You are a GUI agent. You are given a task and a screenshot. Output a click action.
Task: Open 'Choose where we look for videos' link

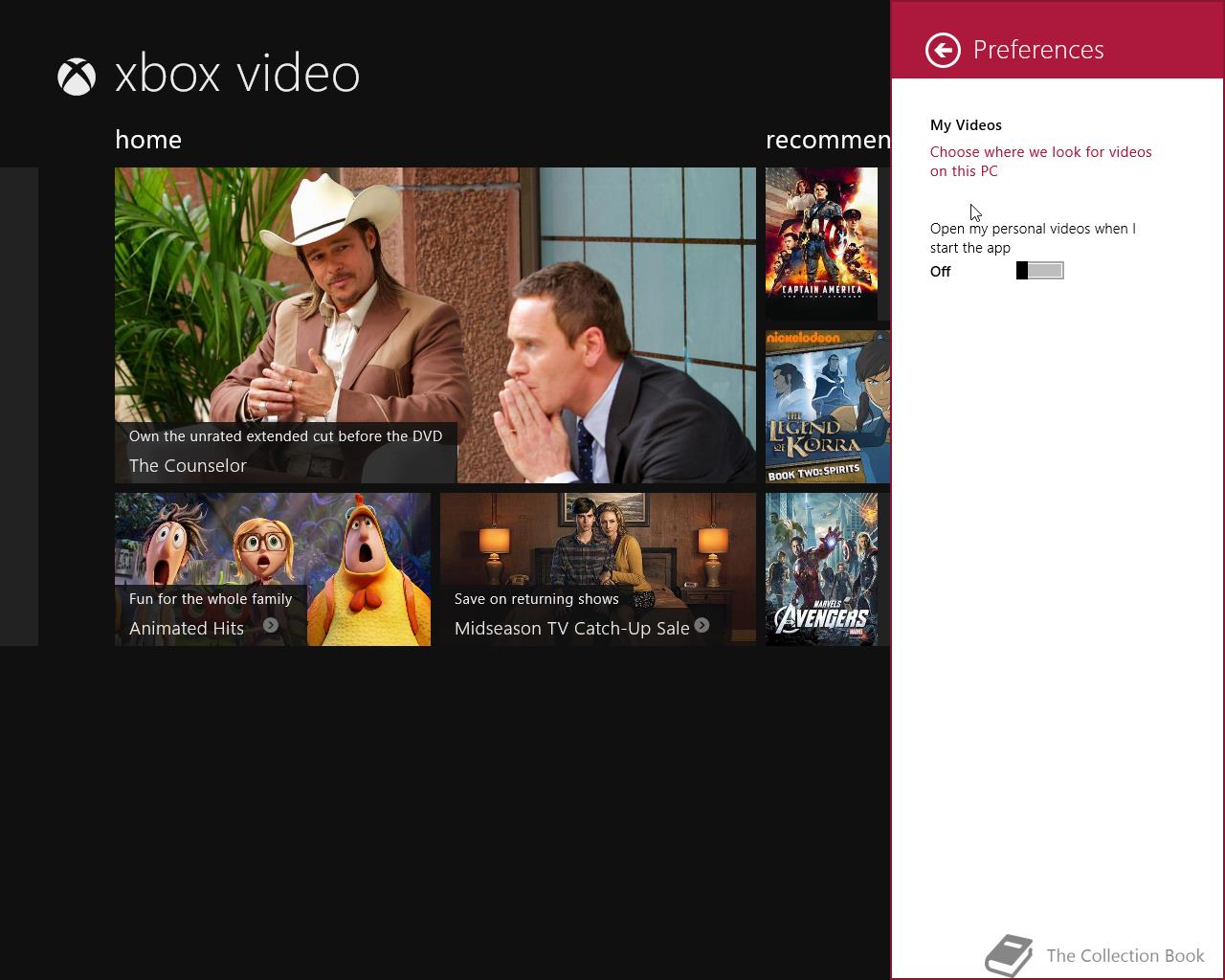point(1041,162)
